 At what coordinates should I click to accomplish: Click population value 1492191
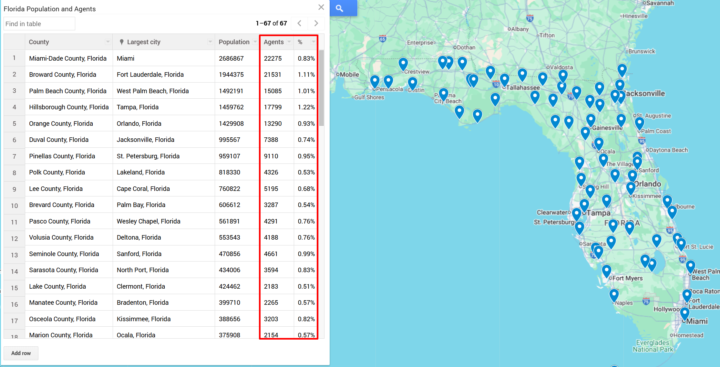coord(231,91)
